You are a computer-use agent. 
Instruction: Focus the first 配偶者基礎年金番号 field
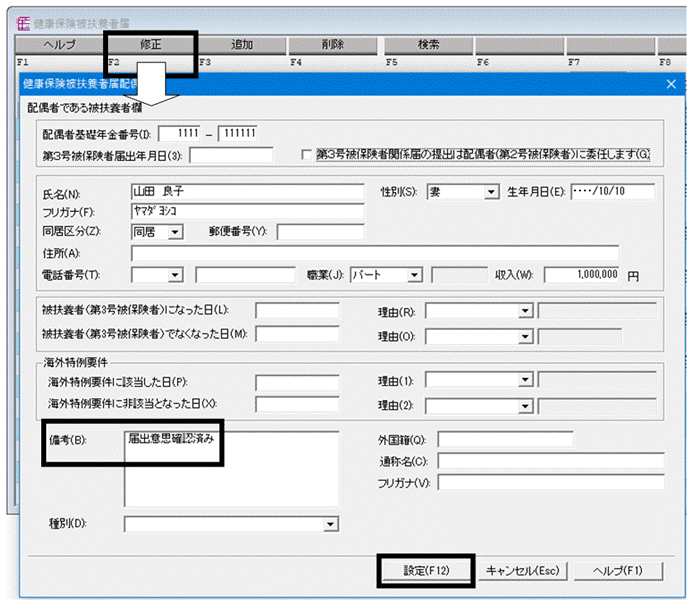pyautogui.click(x=179, y=133)
